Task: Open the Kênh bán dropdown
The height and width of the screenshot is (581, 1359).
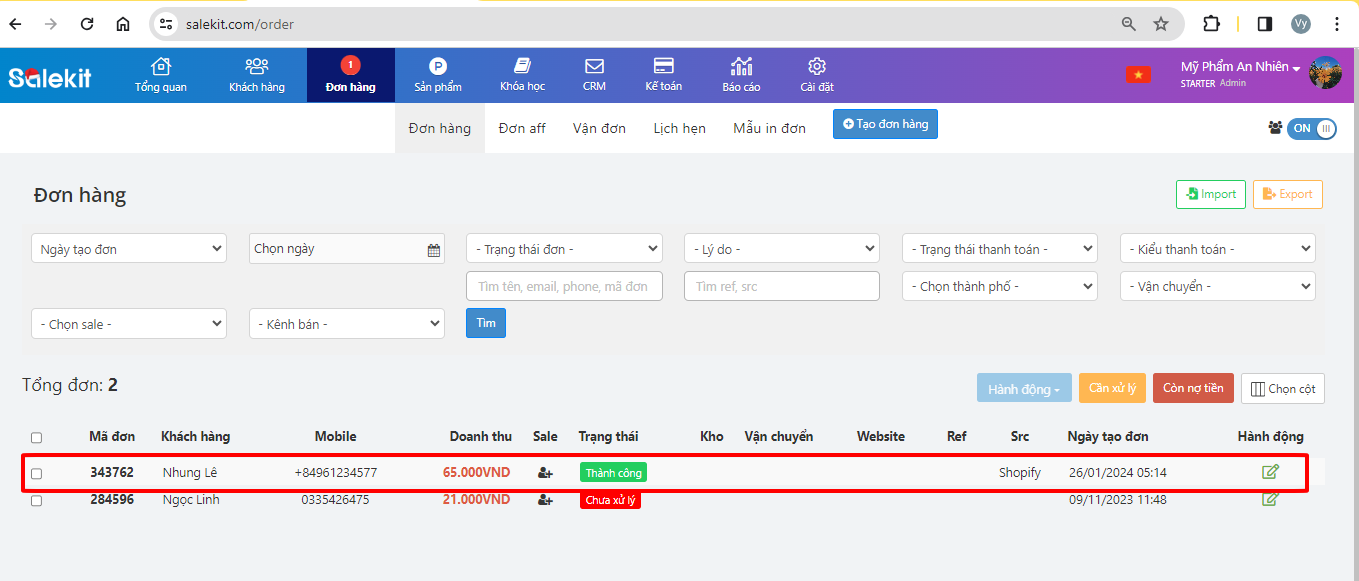Action: 346,324
